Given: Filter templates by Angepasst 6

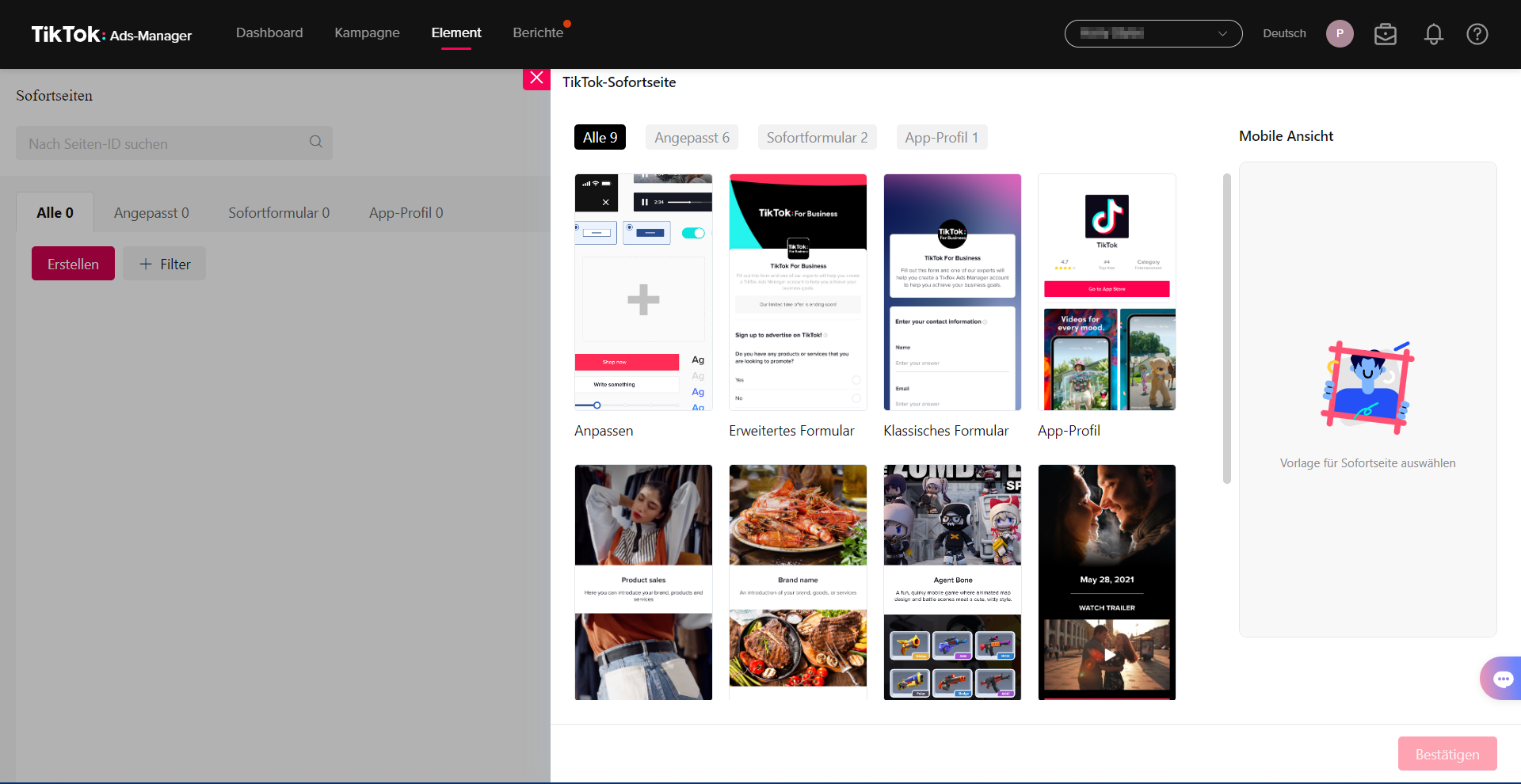Looking at the screenshot, I should click(692, 137).
